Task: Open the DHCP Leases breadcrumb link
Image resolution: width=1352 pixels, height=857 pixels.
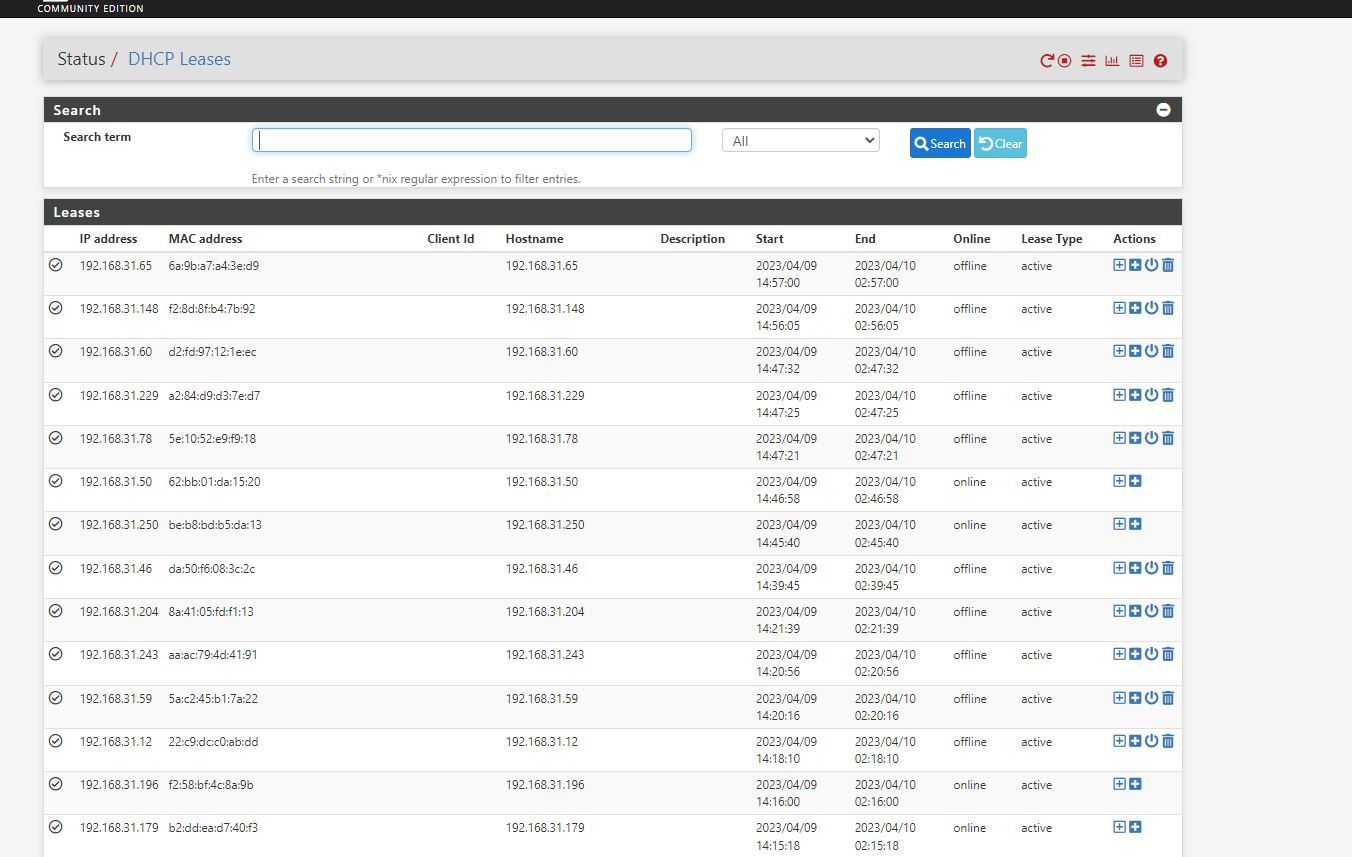Action: (x=179, y=59)
